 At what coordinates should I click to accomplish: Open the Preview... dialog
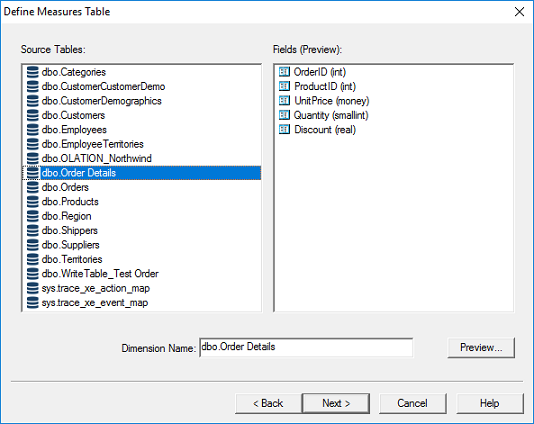[481, 347]
